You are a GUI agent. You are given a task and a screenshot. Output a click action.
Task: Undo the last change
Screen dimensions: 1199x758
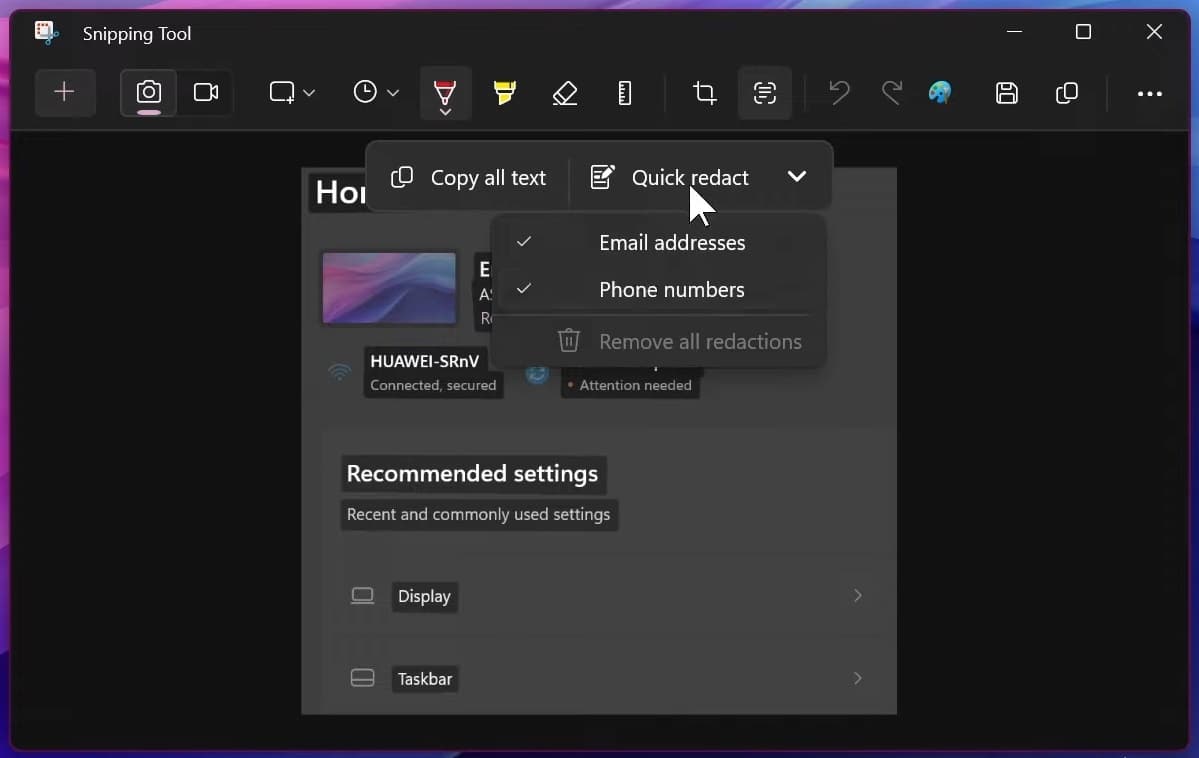point(838,92)
